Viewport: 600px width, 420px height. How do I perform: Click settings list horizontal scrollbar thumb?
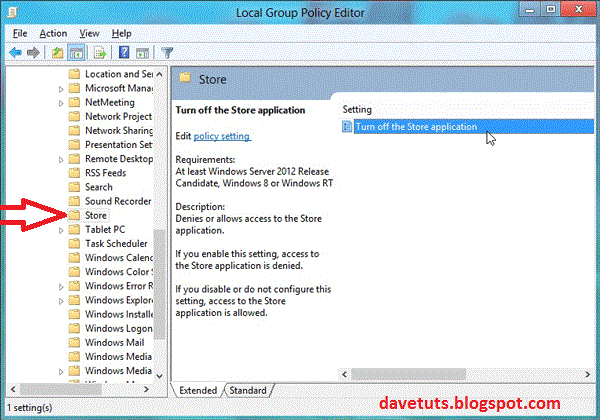click(409, 374)
